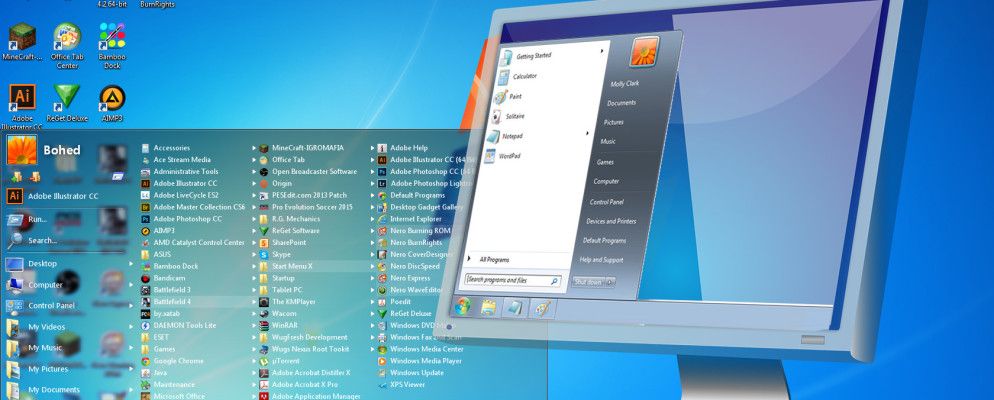Select the uTorrent program icon
The height and width of the screenshot is (400, 994).
(264, 361)
